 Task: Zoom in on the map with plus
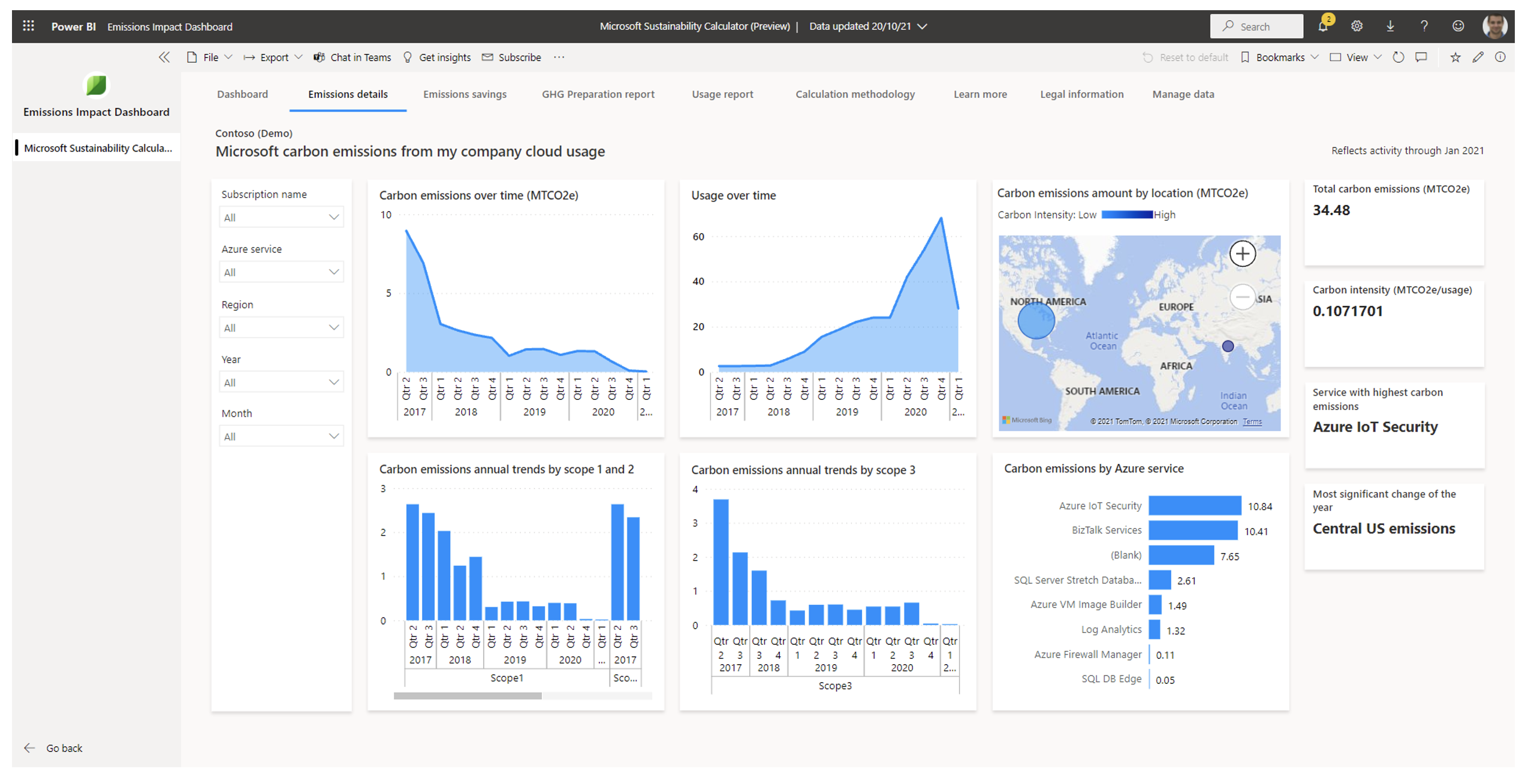[x=1243, y=254]
